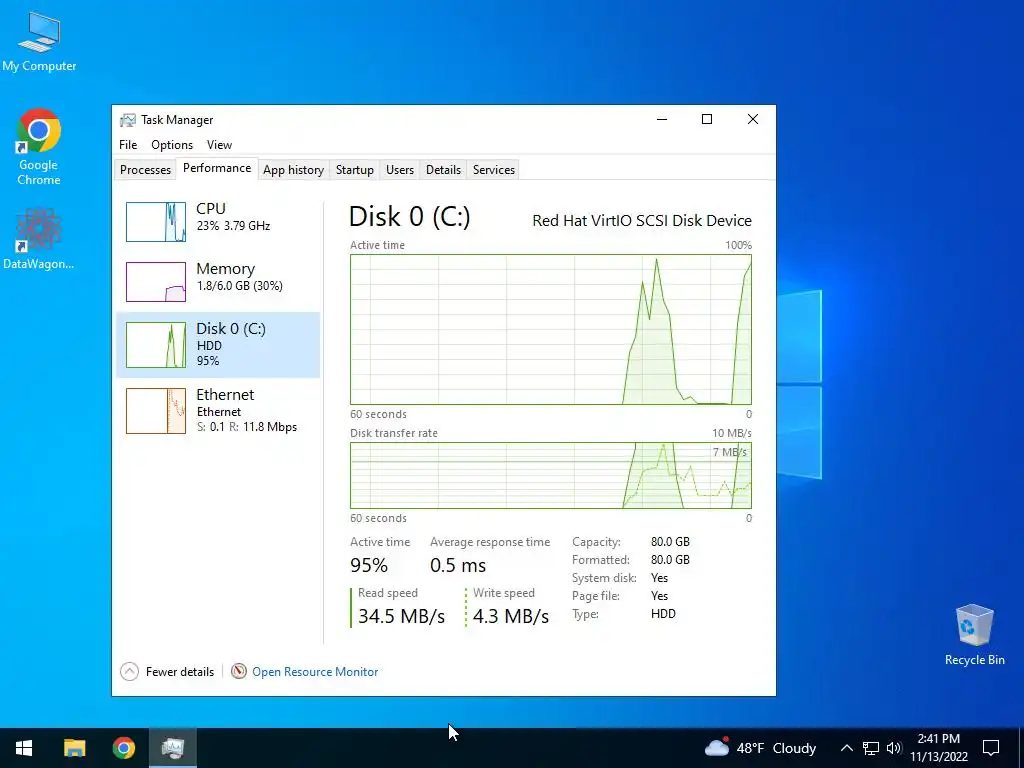Click the 34.5 MB/s read speed value
1024x768 pixels.
(401, 616)
